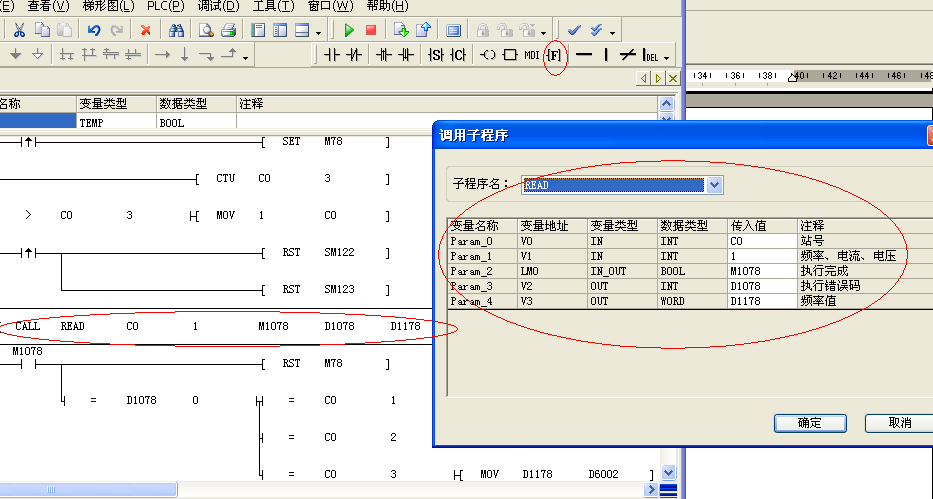This screenshot has height=499, width=933.
Task: Click the binoculars Find icon
Action: point(176,30)
